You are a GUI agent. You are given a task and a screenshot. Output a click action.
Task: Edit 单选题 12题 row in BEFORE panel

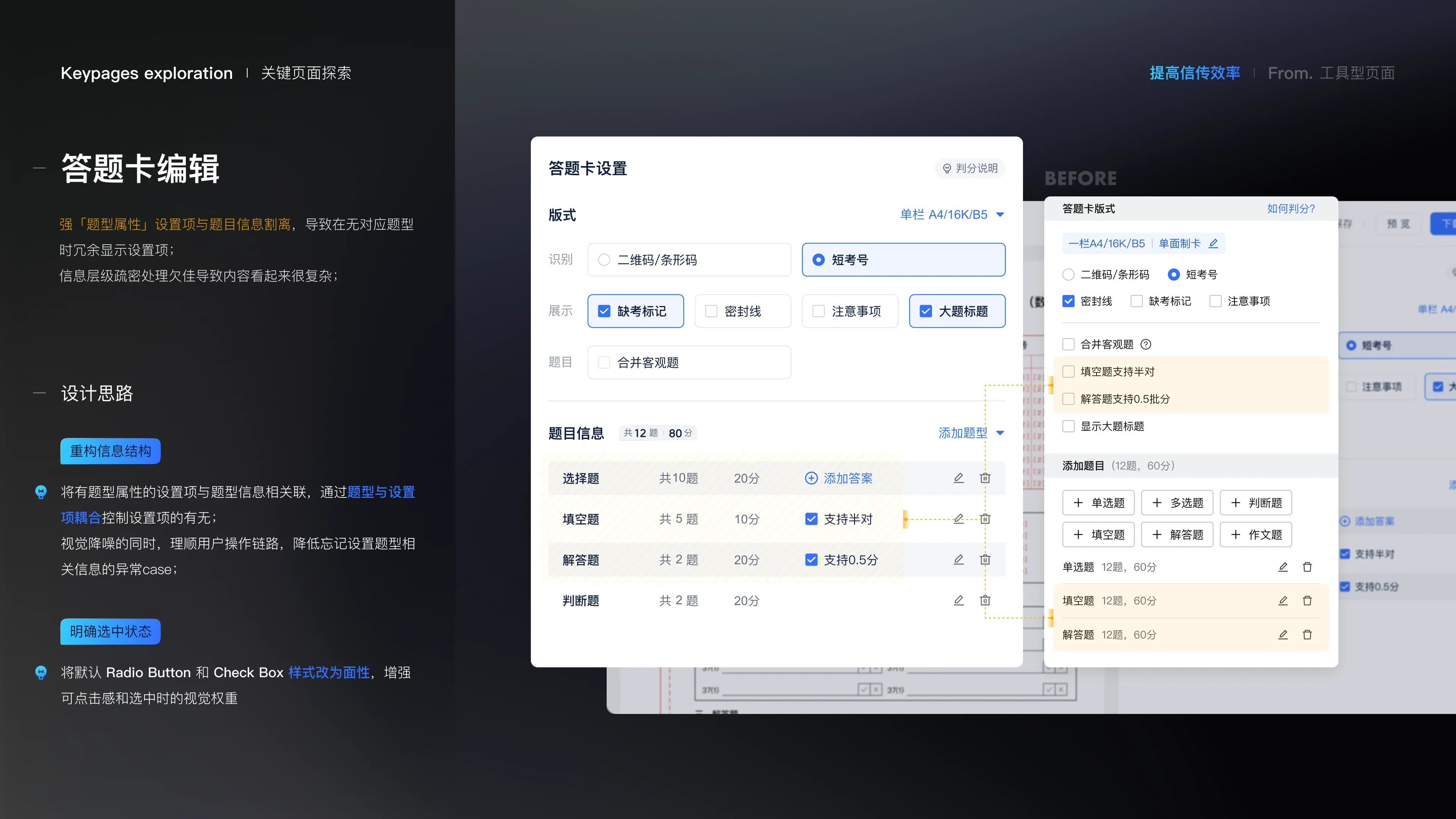click(x=1283, y=567)
